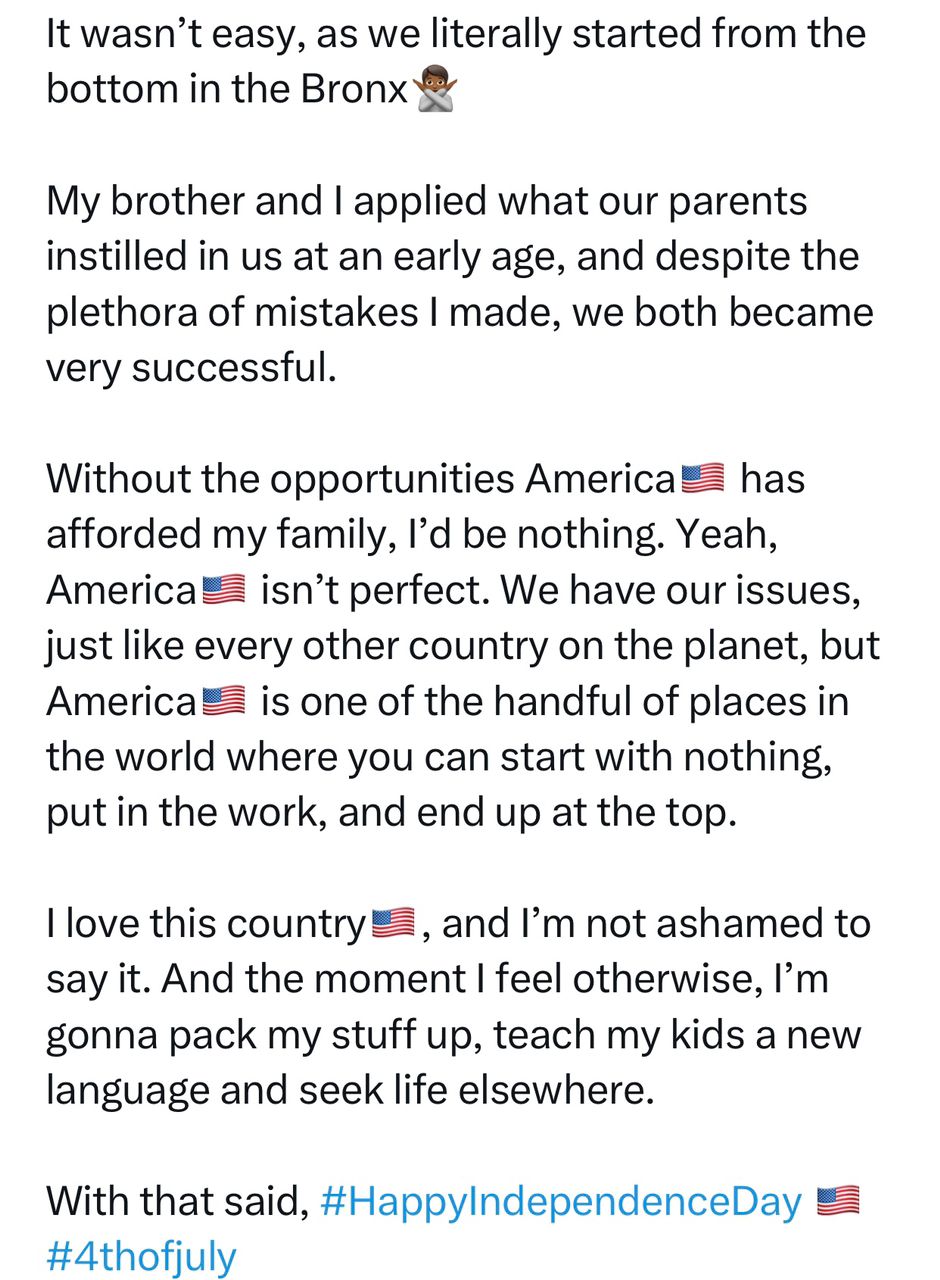The height and width of the screenshot is (1280, 940).
Task: Open the #4thofjuly hashtag link
Action: 141,1256
